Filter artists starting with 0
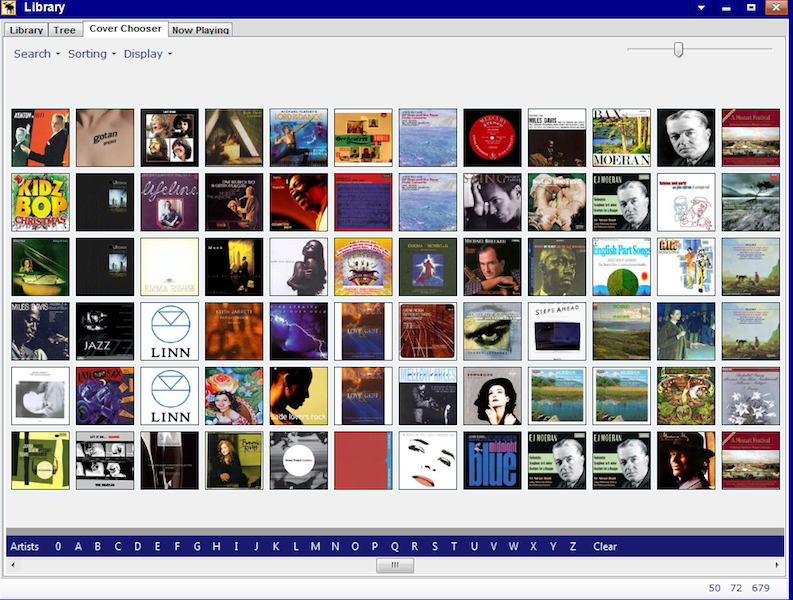Image resolution: width=793 pixels, height=600 pixels. coord(58,546)
